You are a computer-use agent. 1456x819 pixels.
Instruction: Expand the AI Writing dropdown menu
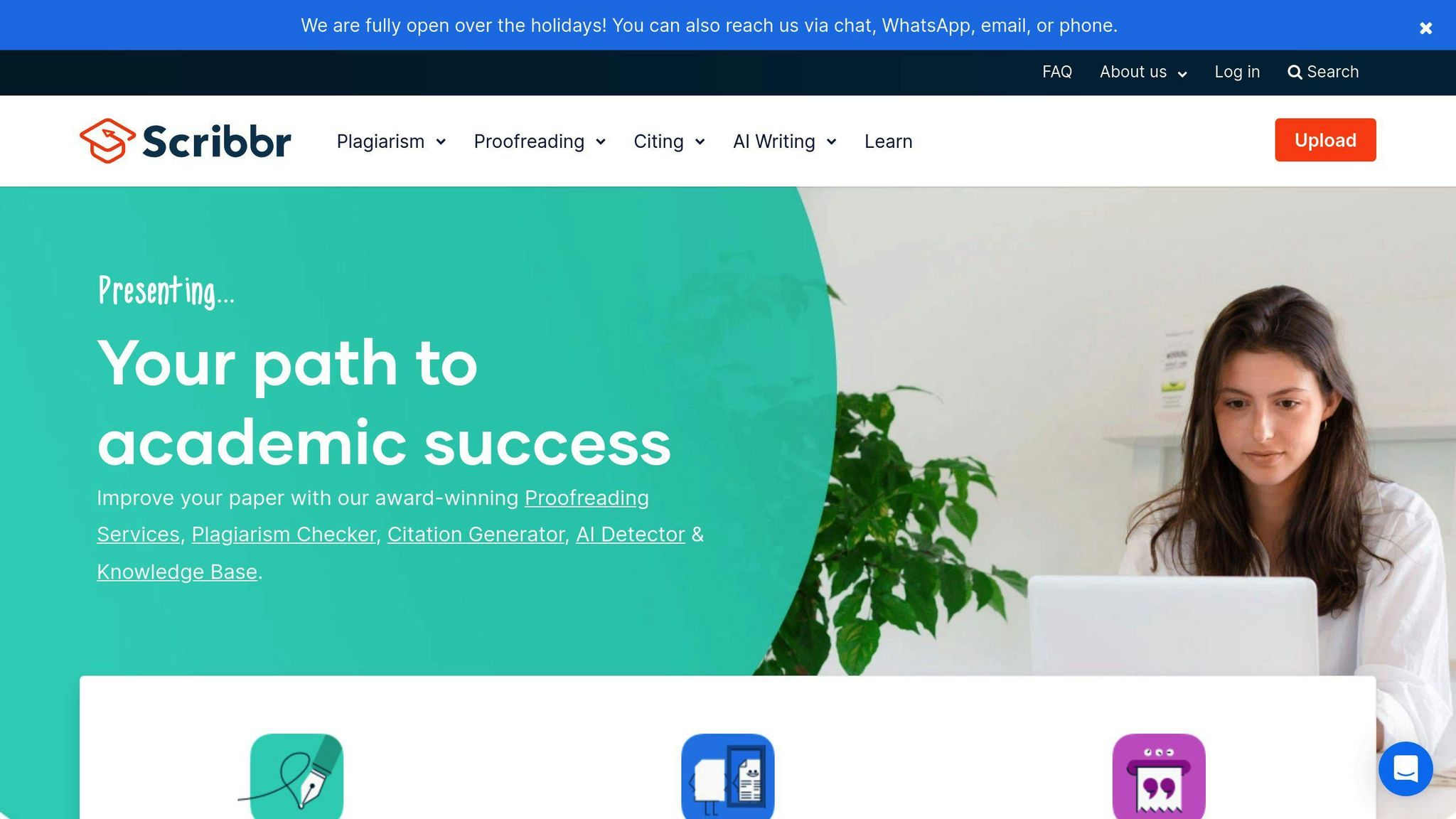click(784, 141)
